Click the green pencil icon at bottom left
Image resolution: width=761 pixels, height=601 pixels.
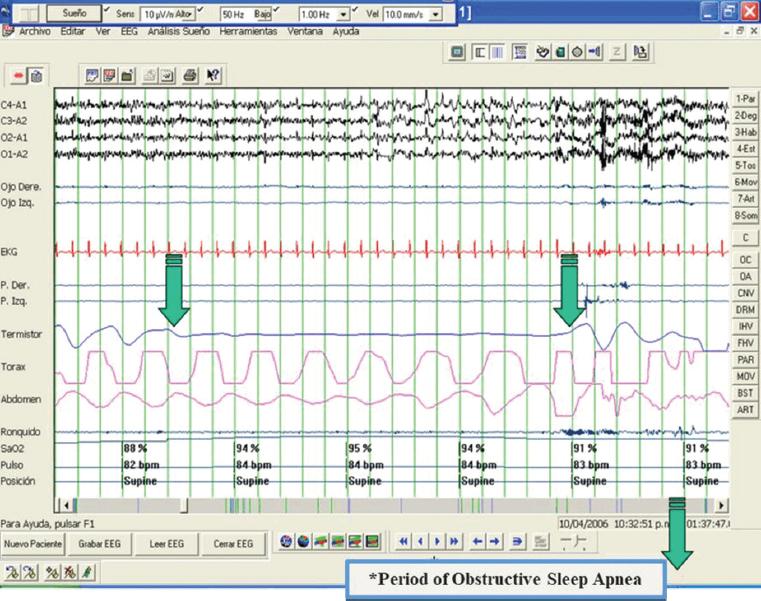[87, 571]
